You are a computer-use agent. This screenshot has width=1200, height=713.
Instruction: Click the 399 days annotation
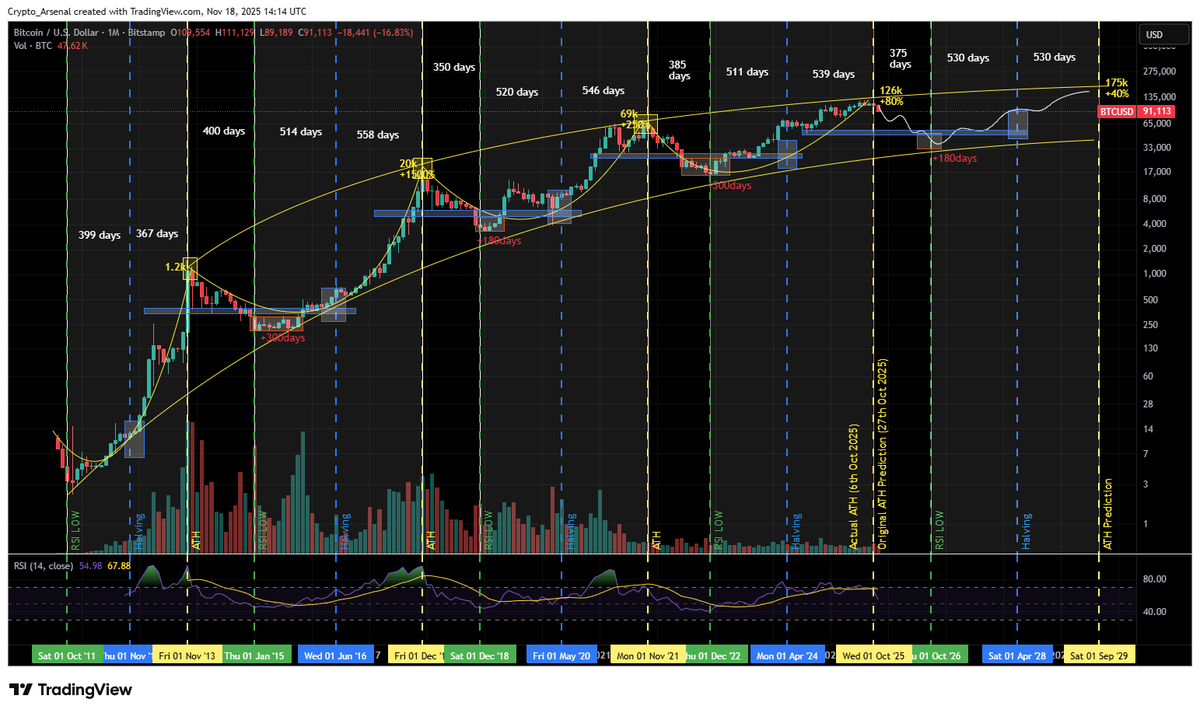tap(99, 235)
